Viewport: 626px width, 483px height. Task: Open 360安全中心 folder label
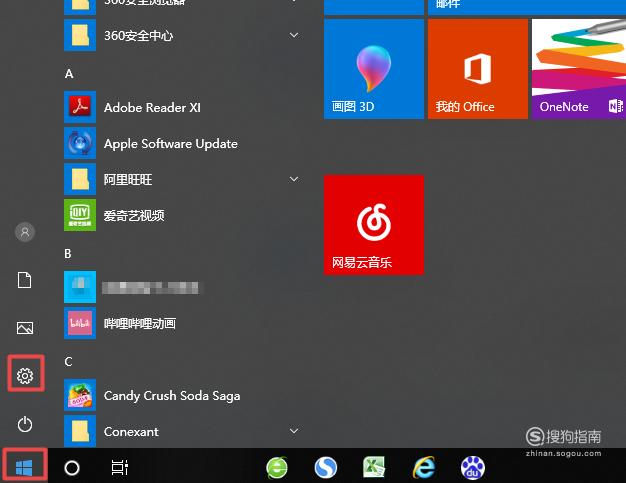[x=139, y=36]
